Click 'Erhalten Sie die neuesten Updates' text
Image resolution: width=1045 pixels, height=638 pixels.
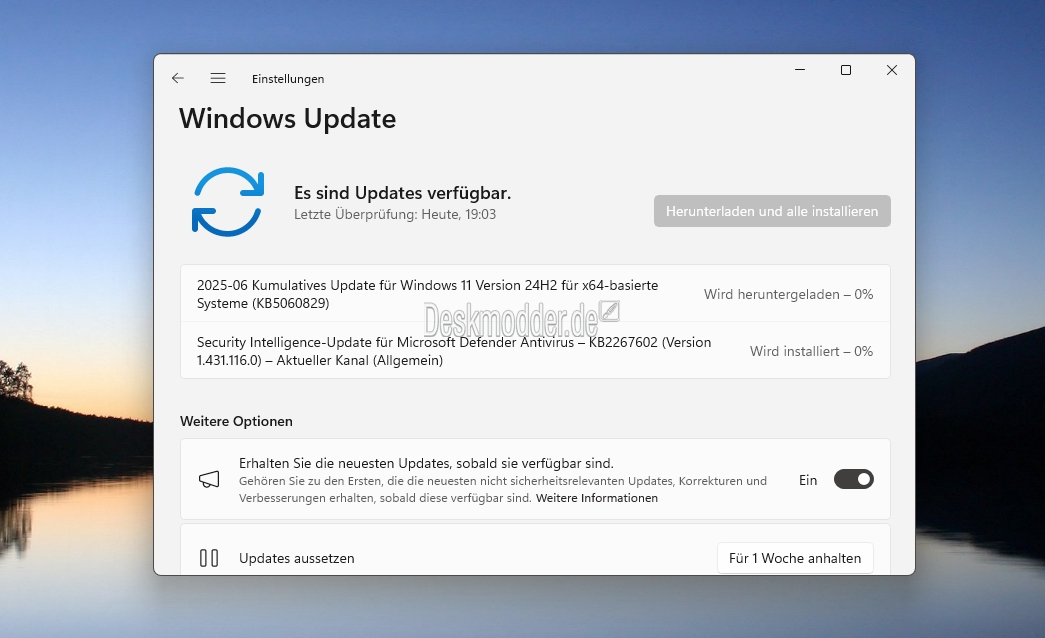coord(427,463)
